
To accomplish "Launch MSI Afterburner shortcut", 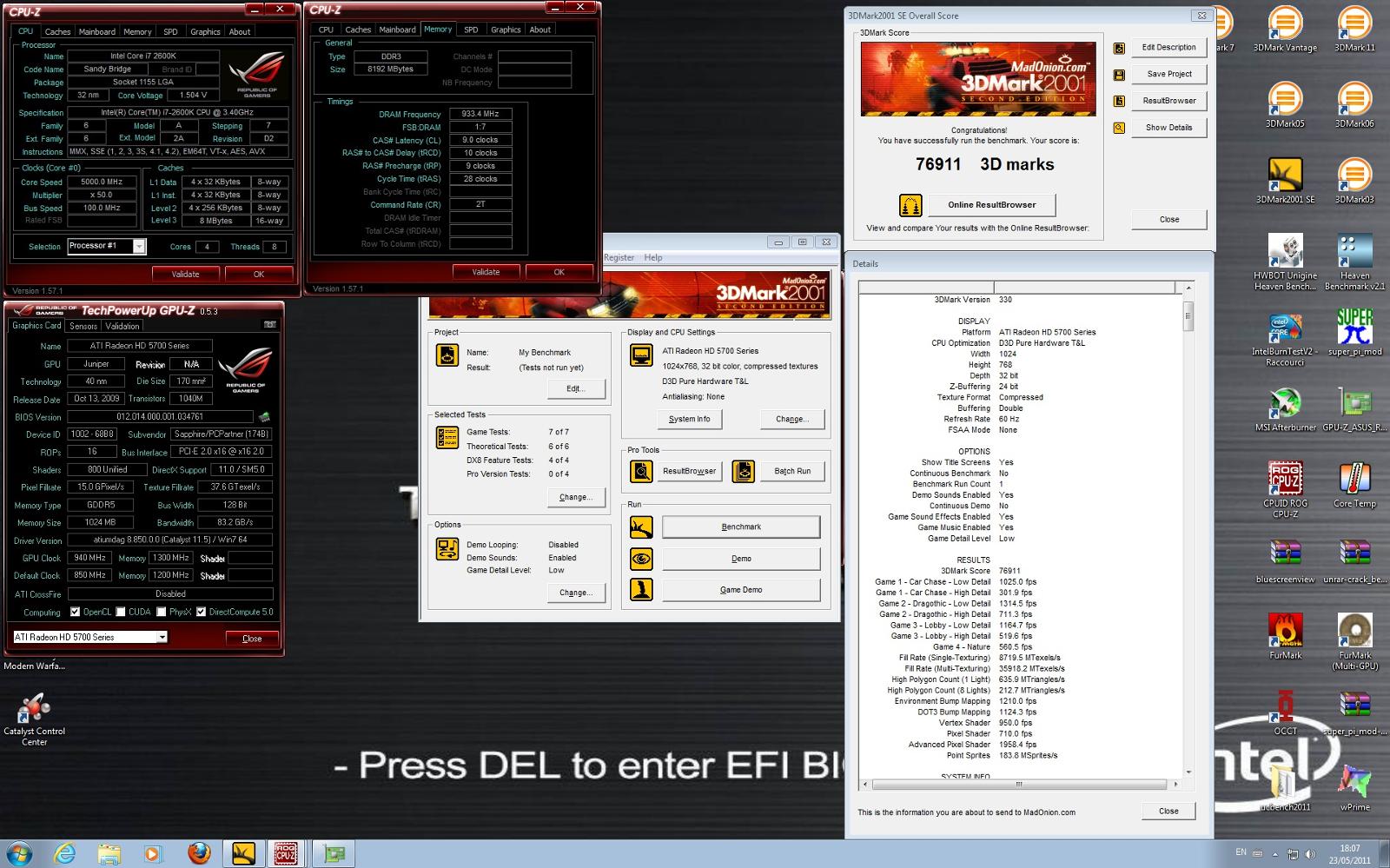I will tap(1285, 408).
